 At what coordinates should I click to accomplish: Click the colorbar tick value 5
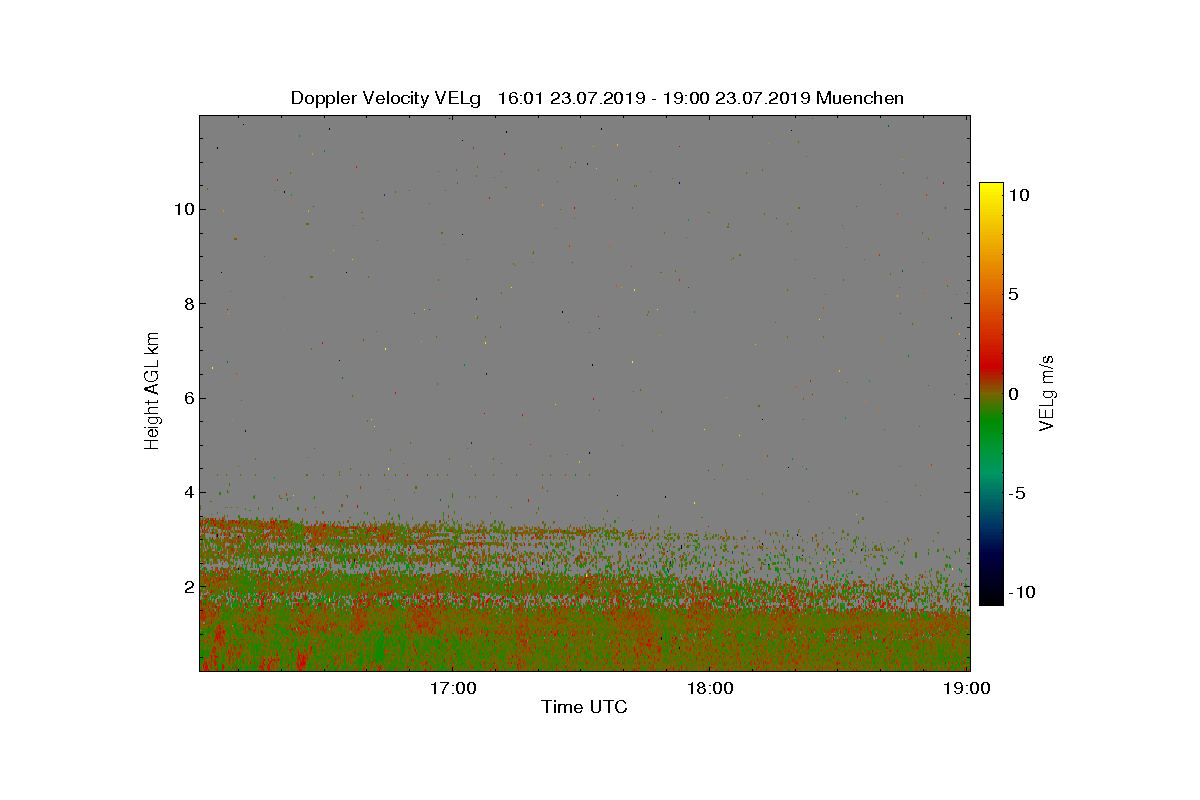point(1013,295)
